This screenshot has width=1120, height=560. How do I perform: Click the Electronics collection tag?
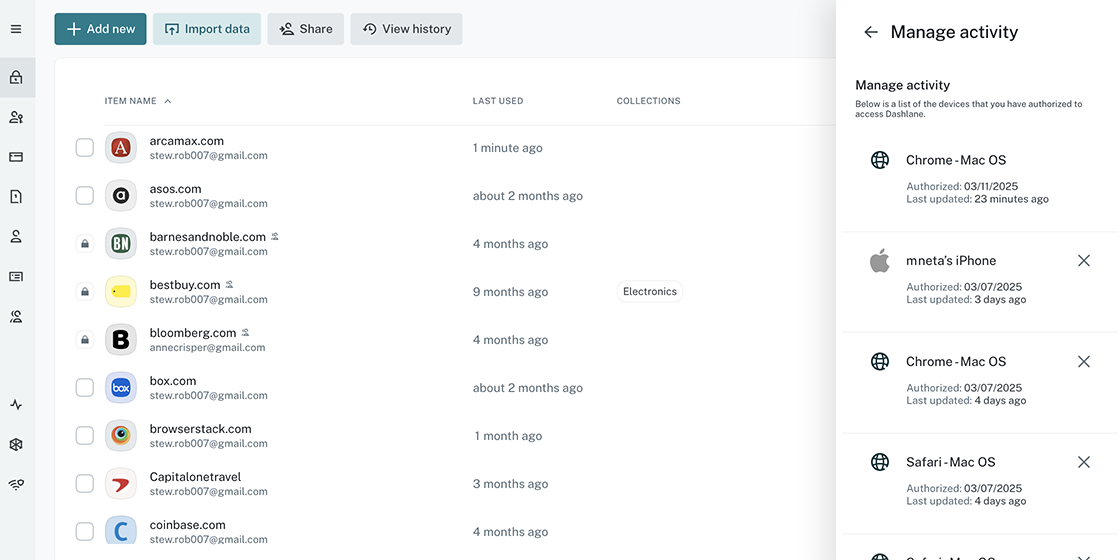point(650,292)
